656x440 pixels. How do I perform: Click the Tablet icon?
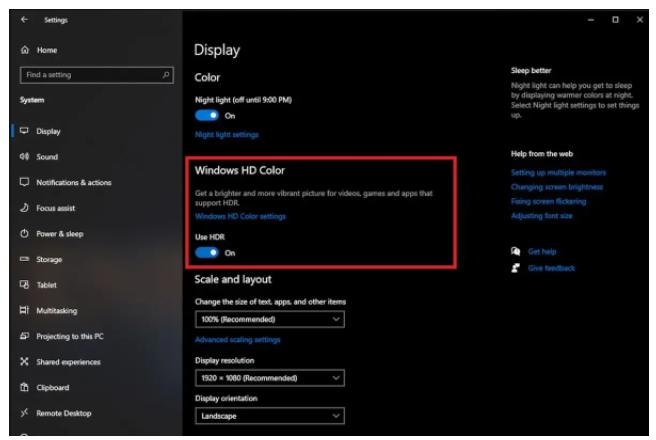(x=24, y=284)
